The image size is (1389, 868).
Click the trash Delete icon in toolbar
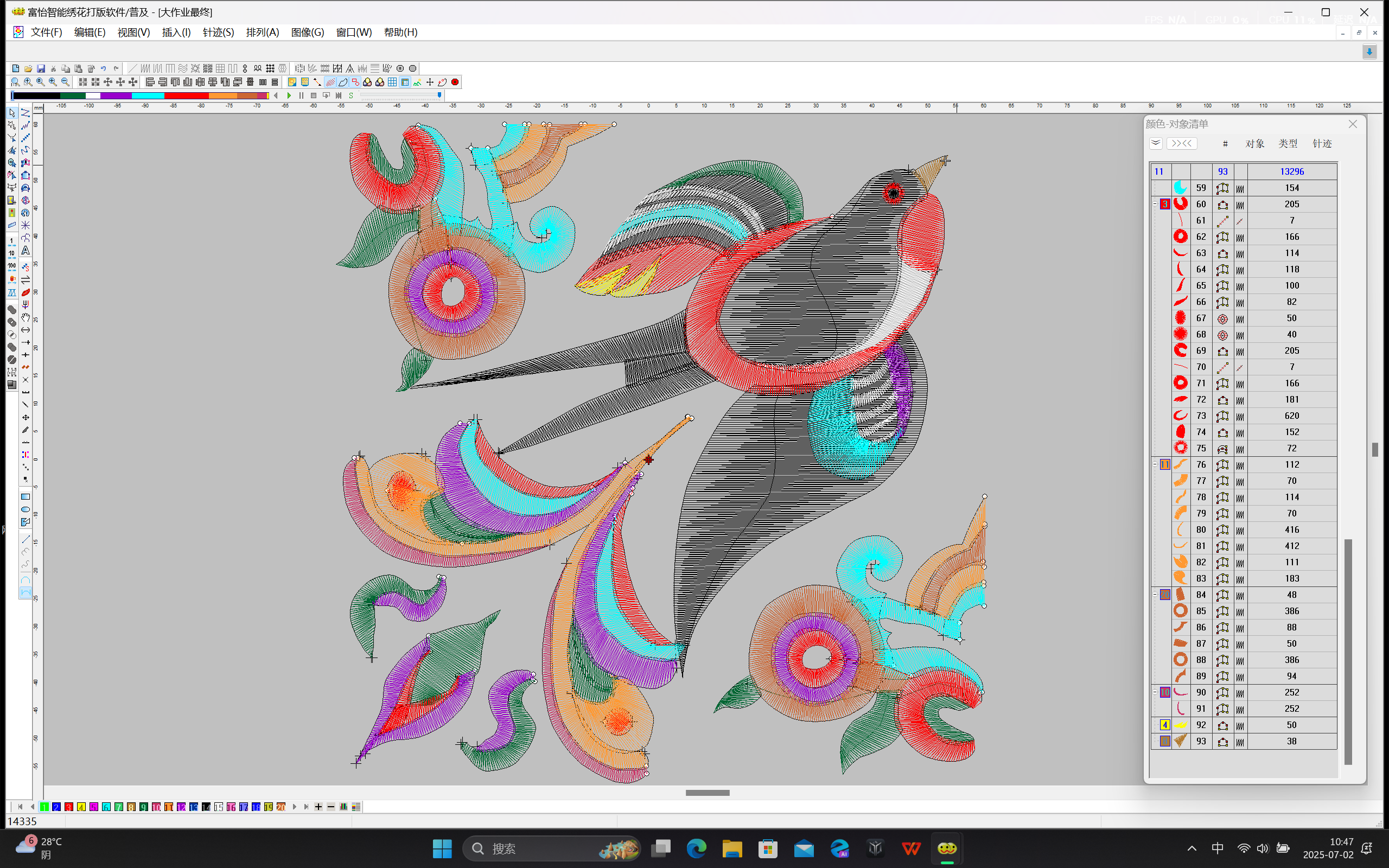point(91,68)
